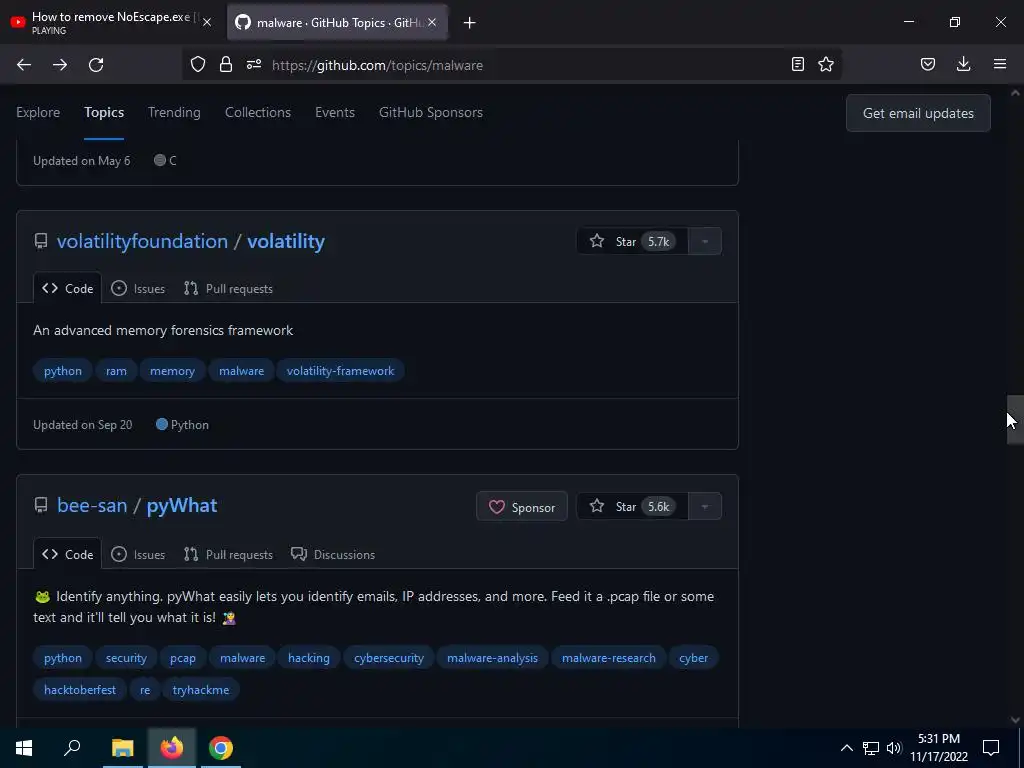The width and height of the screenshot is (1024, 768).
Task: Open the Windows Start menu
Action: 24,748
